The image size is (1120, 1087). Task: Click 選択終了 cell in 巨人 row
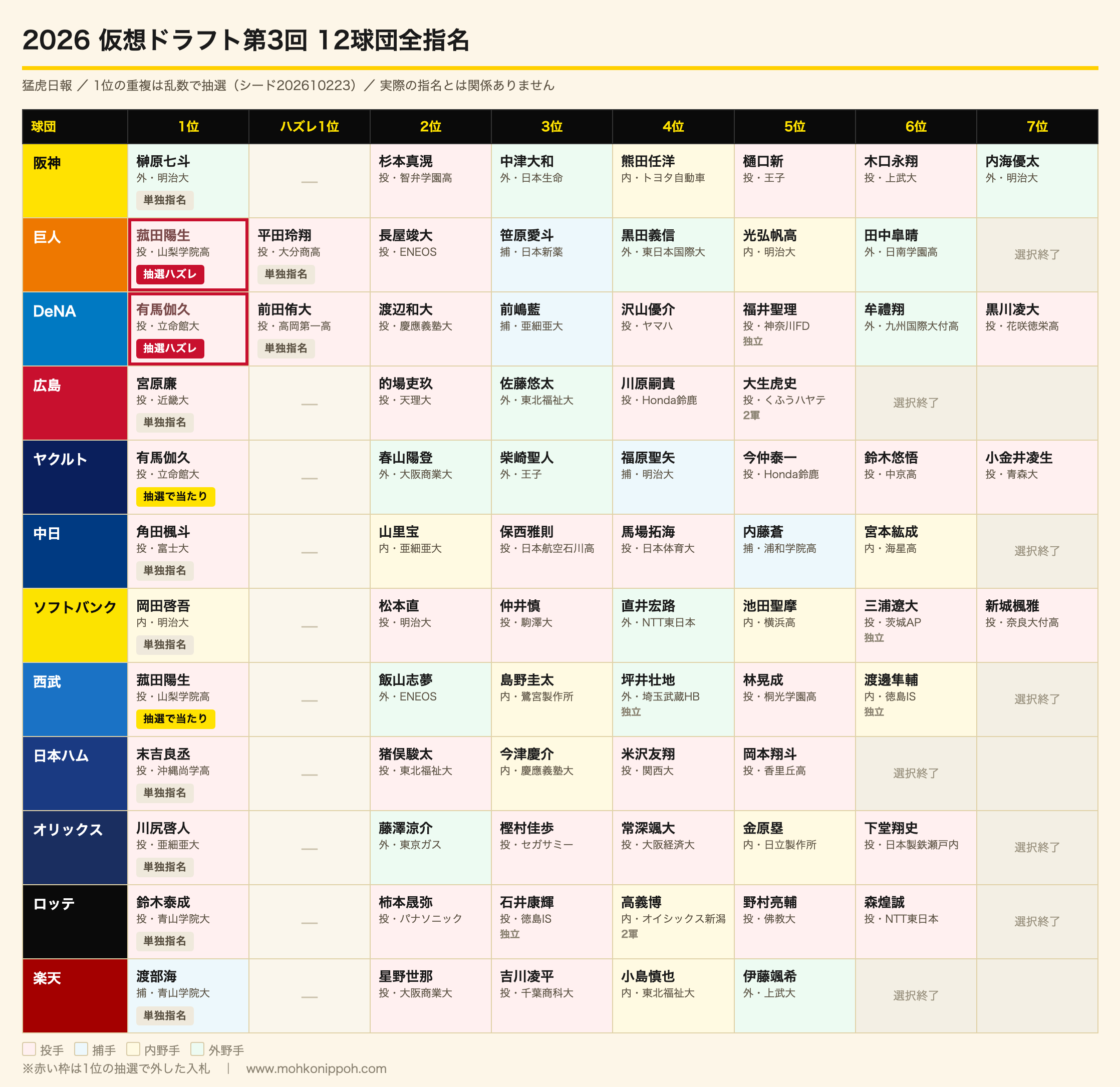pyautogui.click(x=1036, y=255)
